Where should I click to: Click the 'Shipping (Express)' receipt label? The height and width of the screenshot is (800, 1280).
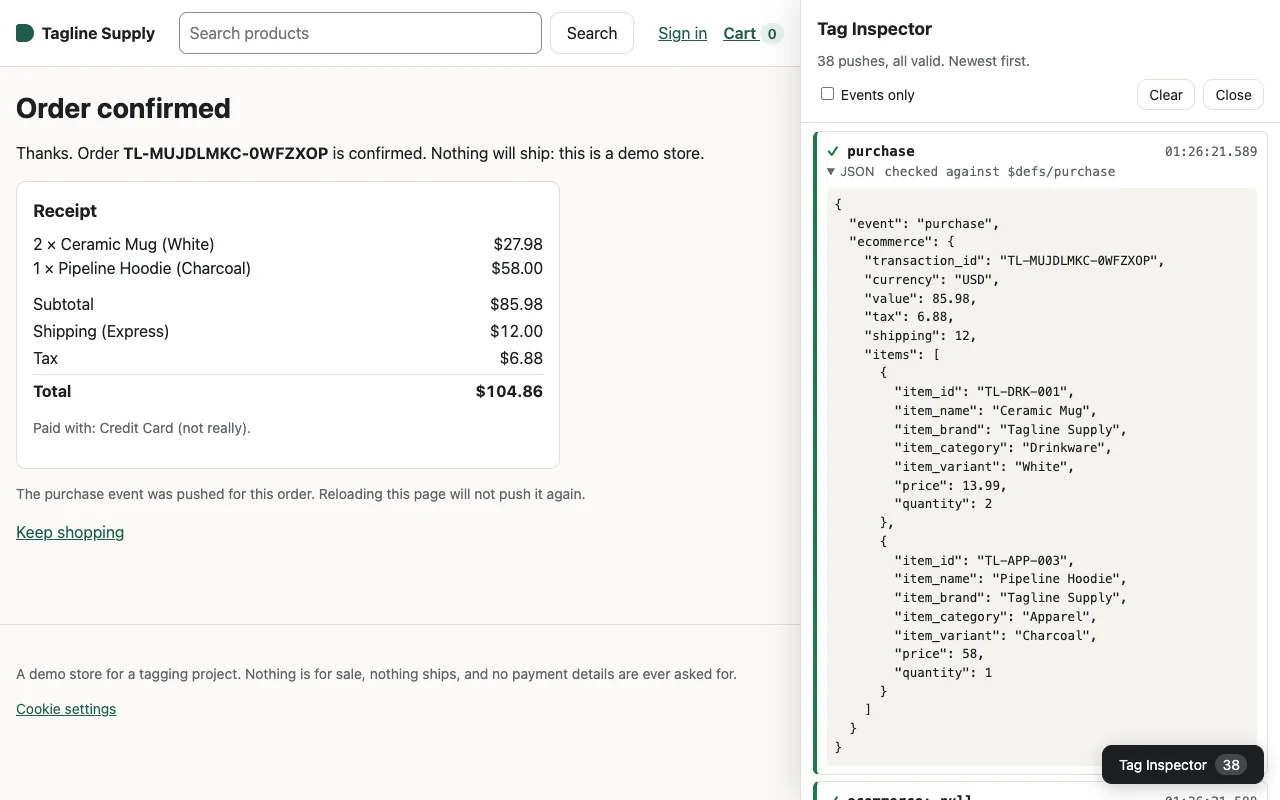(x=101, y=331)
